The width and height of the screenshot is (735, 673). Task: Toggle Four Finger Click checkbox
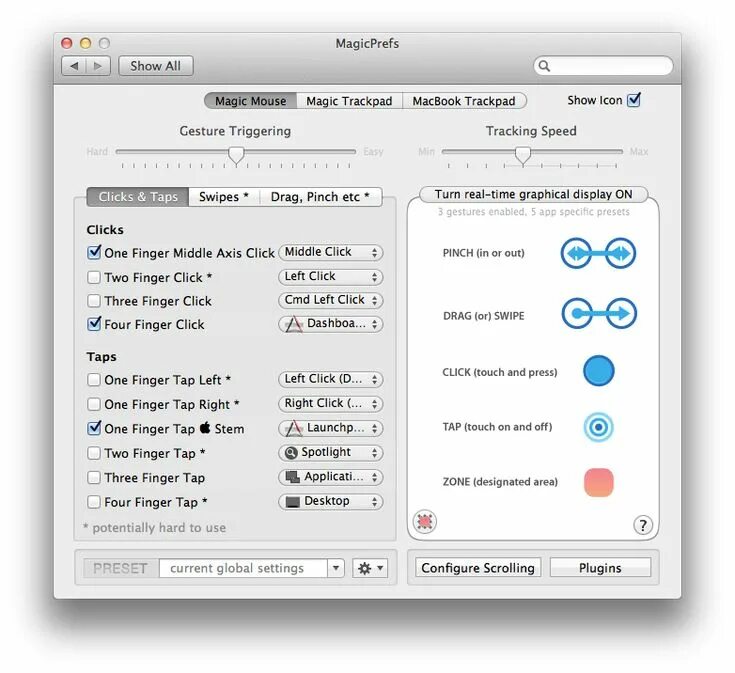point(94,324)
